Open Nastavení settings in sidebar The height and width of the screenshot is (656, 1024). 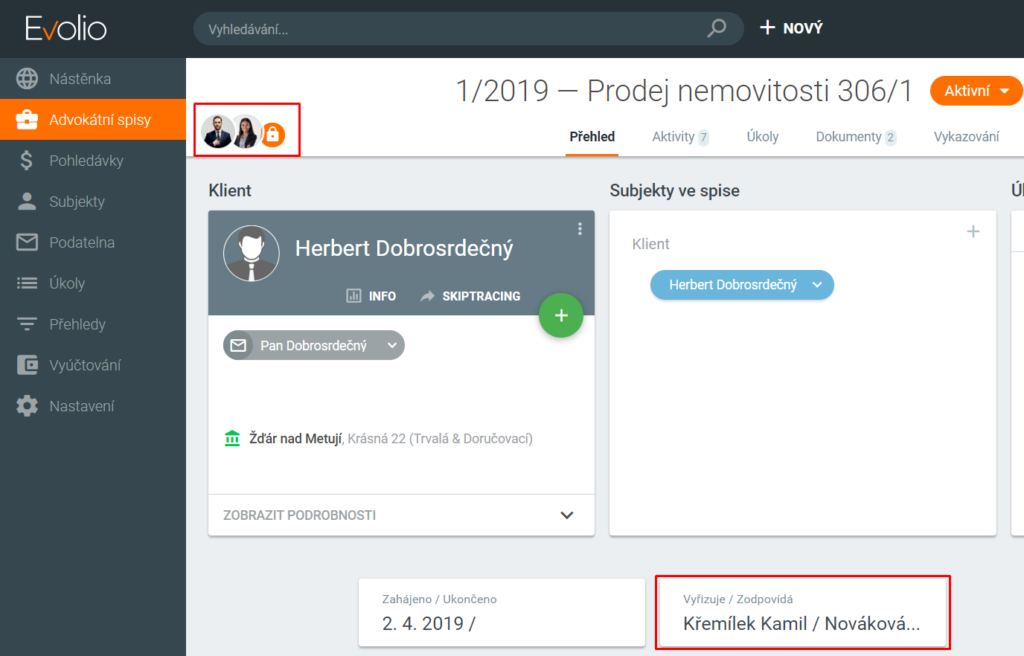pos(82,406)
